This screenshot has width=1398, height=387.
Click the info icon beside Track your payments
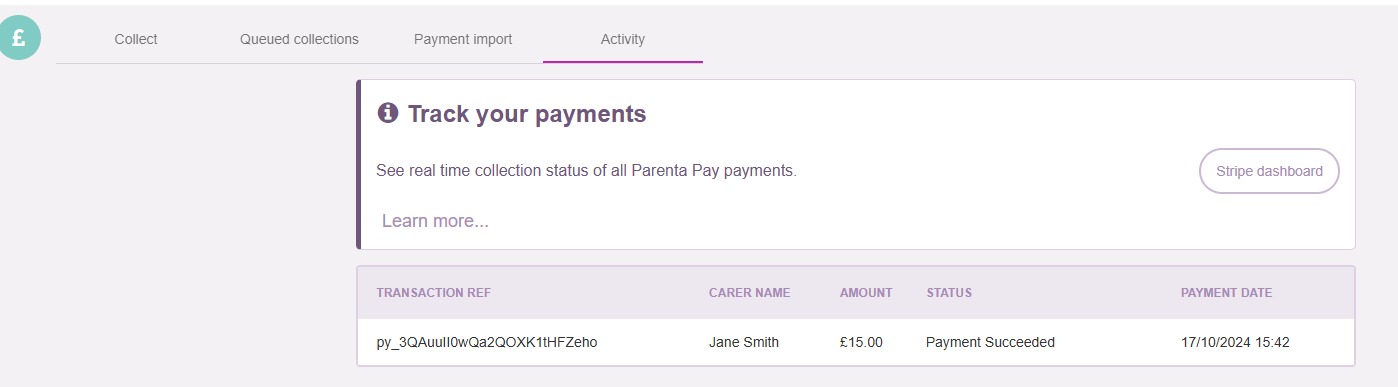coord(387,113)
